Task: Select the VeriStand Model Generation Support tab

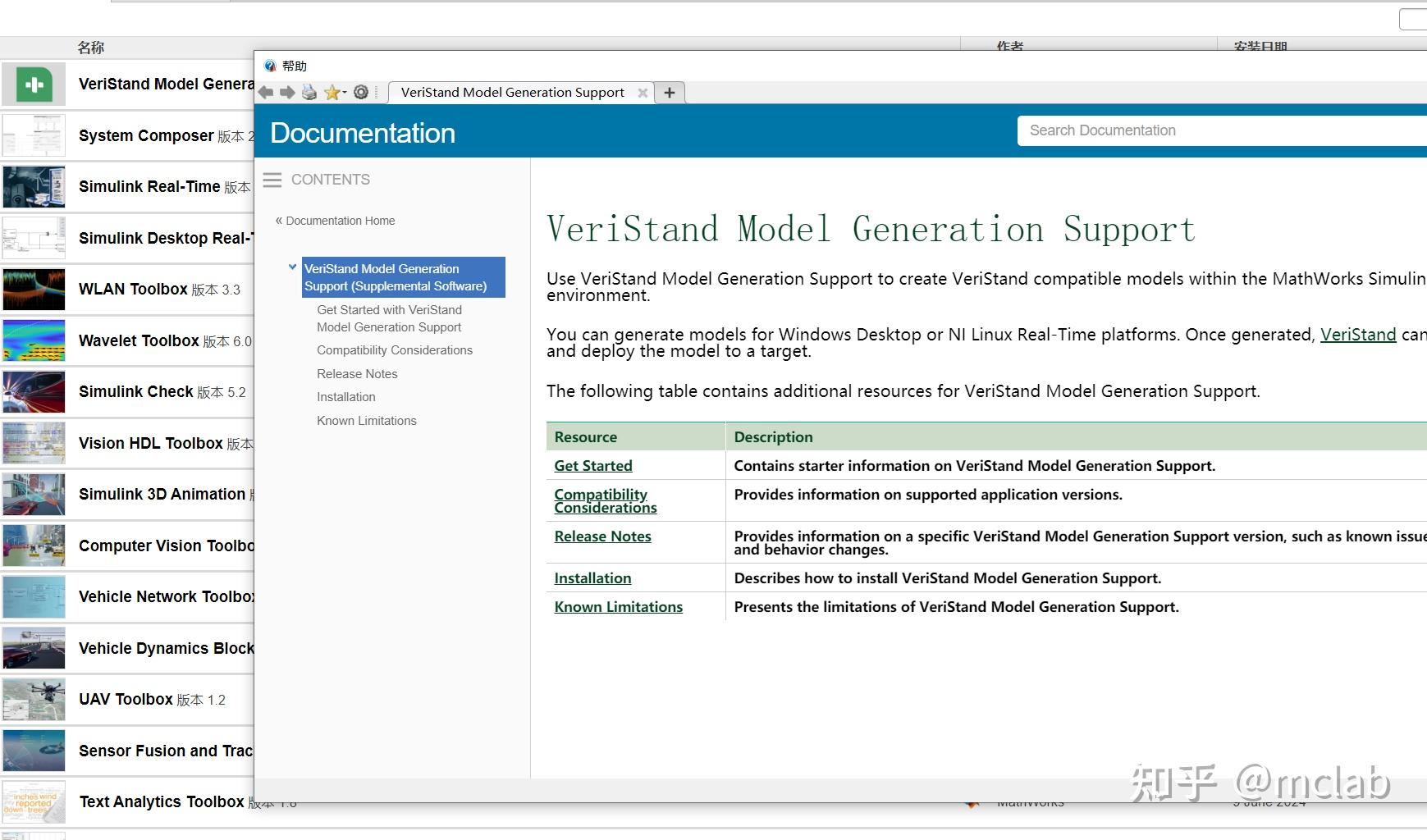Action: (x=513, y=93)
